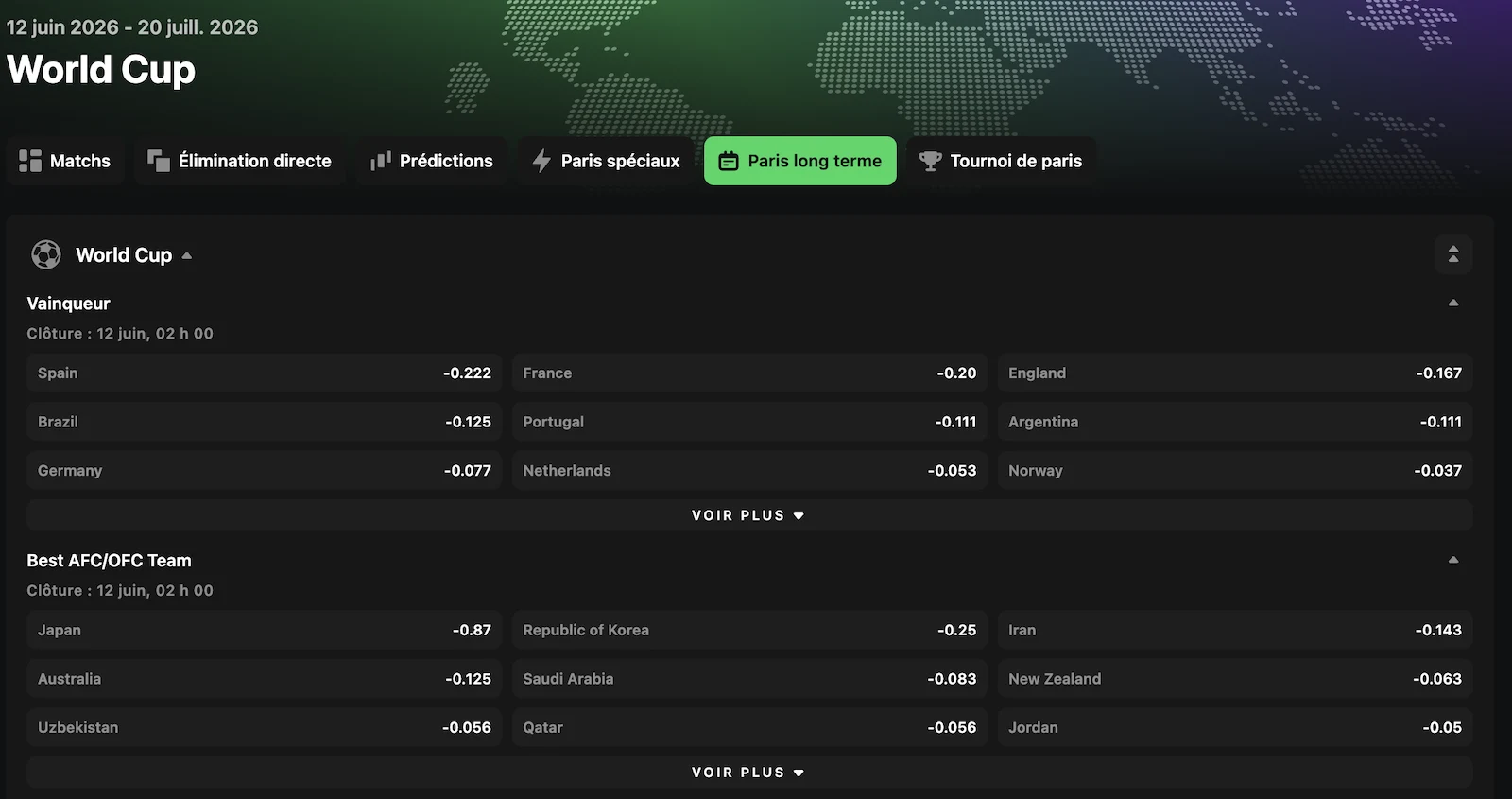Toggle collapse-all arrows button at section right
The image size is (1512, 799).
coord(1453,254)
